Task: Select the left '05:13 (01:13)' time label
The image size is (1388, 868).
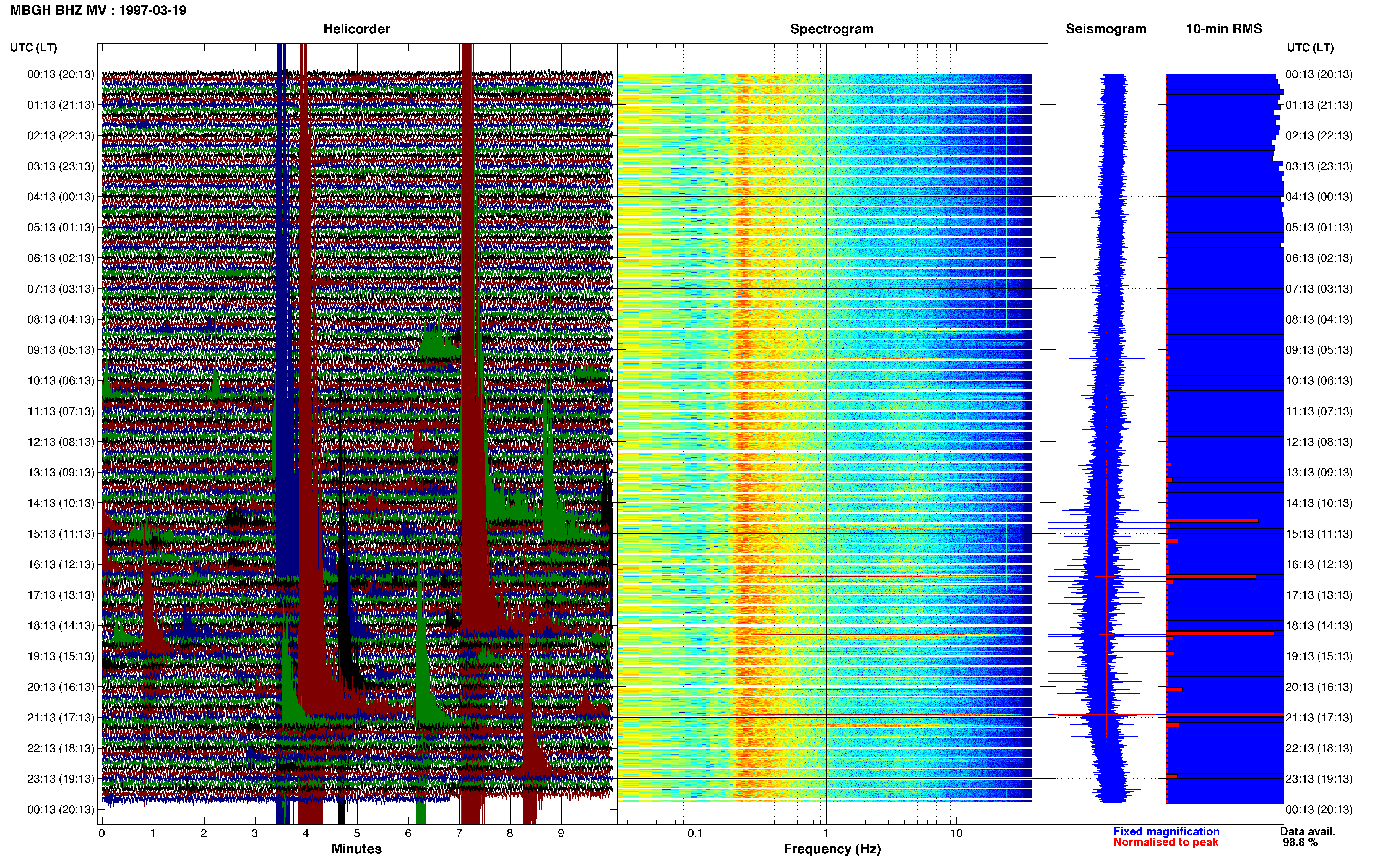Action: coord(60,227)
